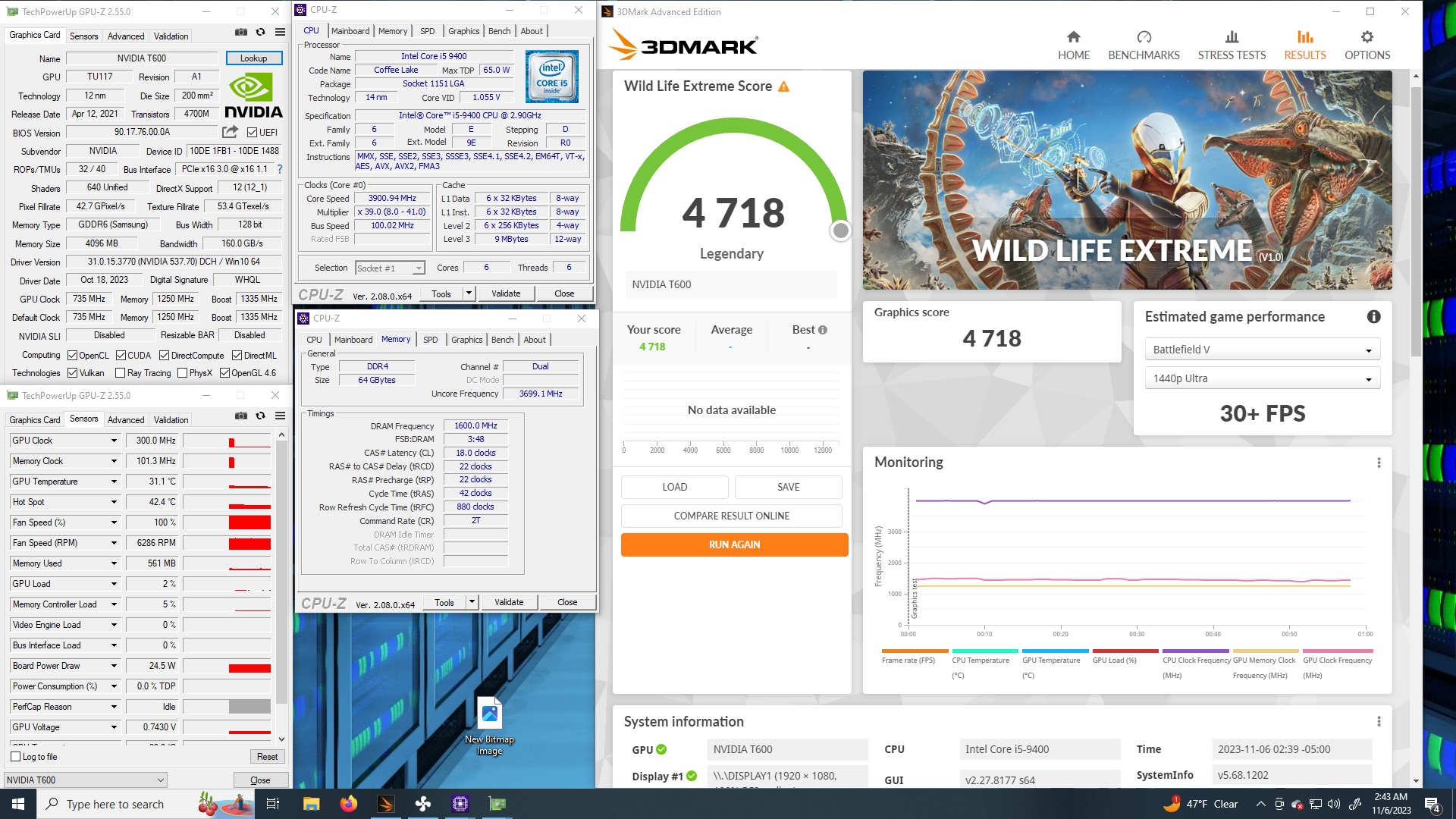Go to STRESS TESTS in 3DMark
Screen dimensions: 1456x819
click(1232, 45)
